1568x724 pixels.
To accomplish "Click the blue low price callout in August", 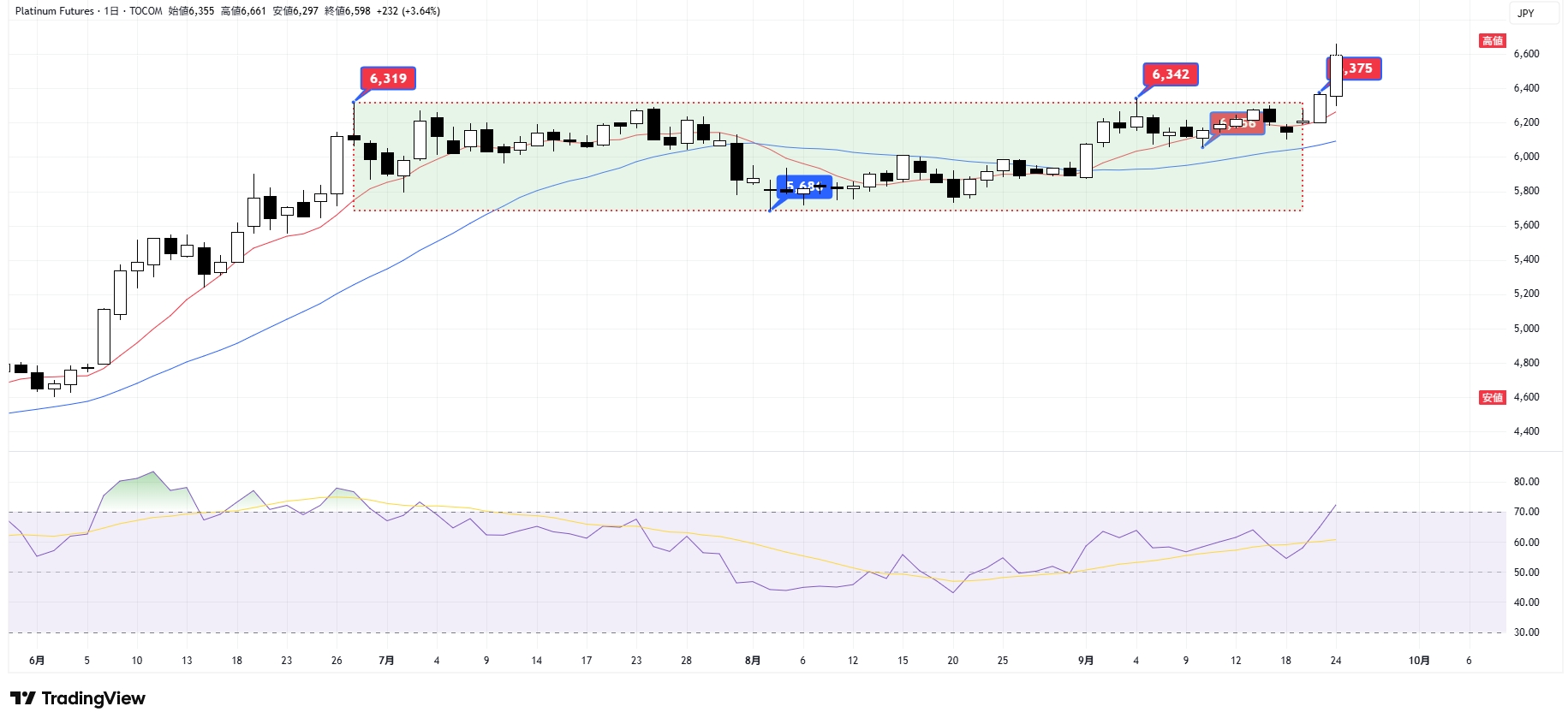I will [x=804, y=187].
